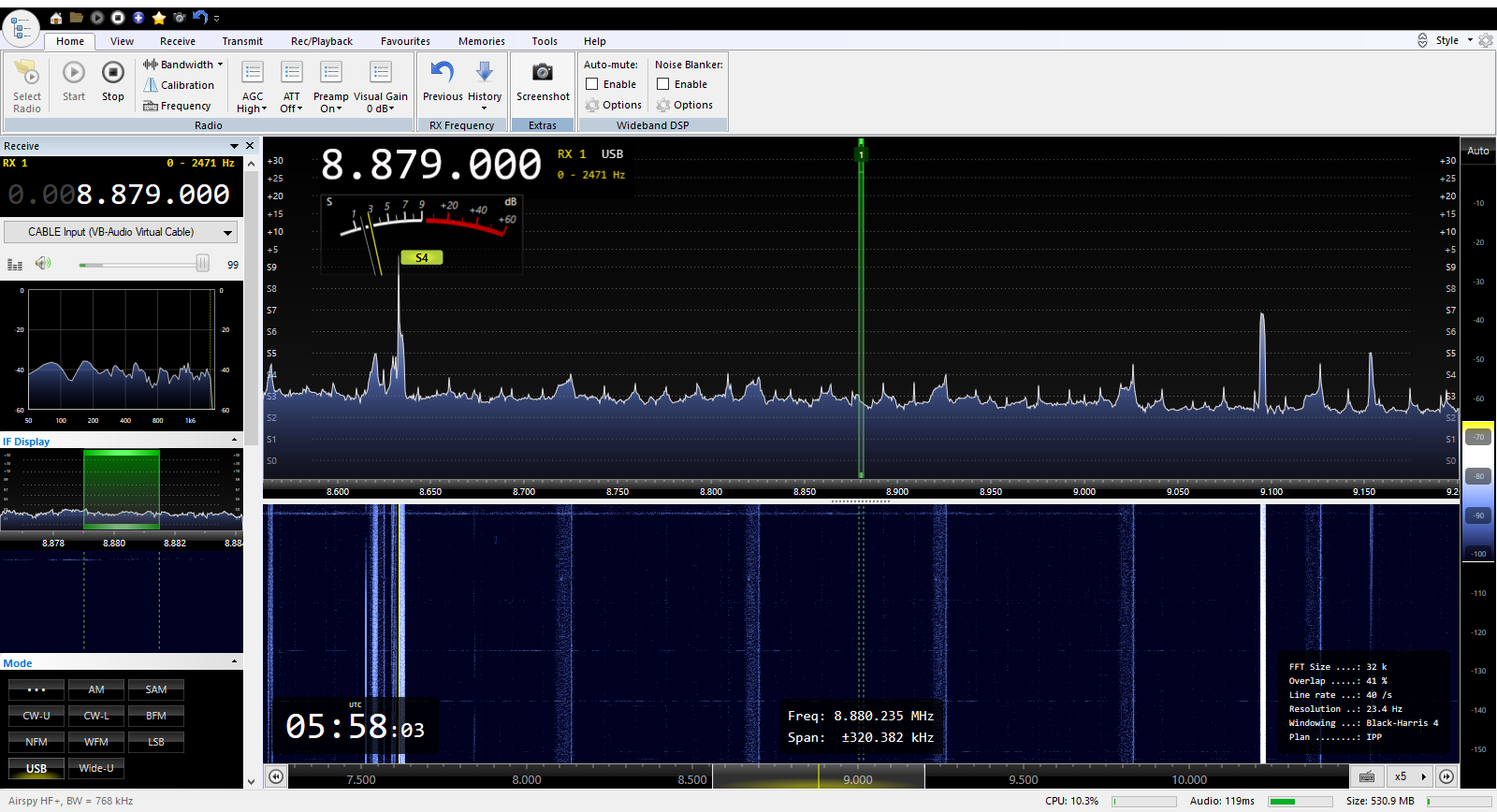This screenshot has width=1497, height=812.
Task: Select BFM mode button
Action: click(156, 716)
